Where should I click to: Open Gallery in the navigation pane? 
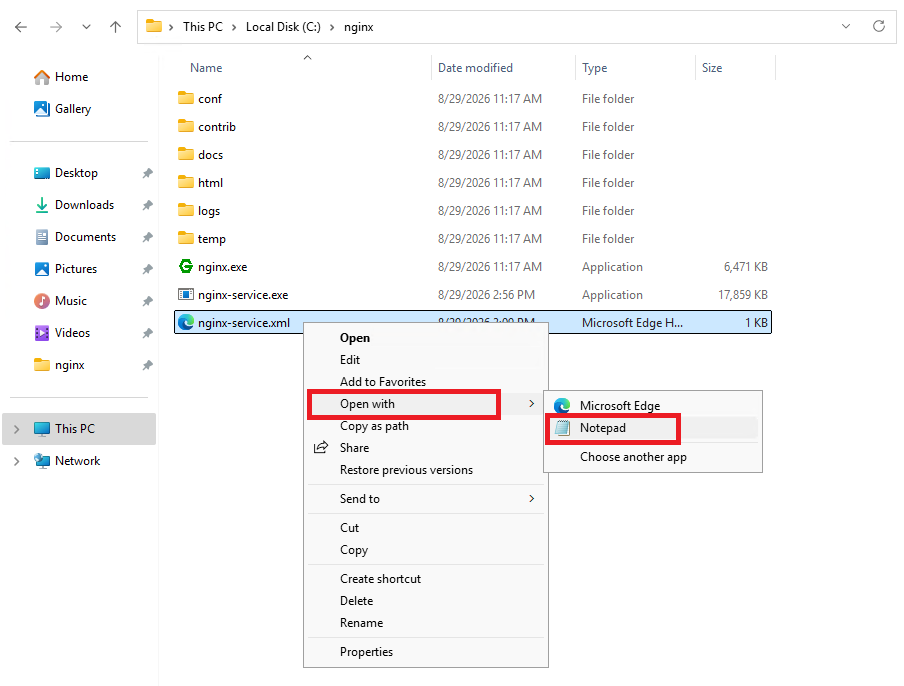click(x=62, y=108)
